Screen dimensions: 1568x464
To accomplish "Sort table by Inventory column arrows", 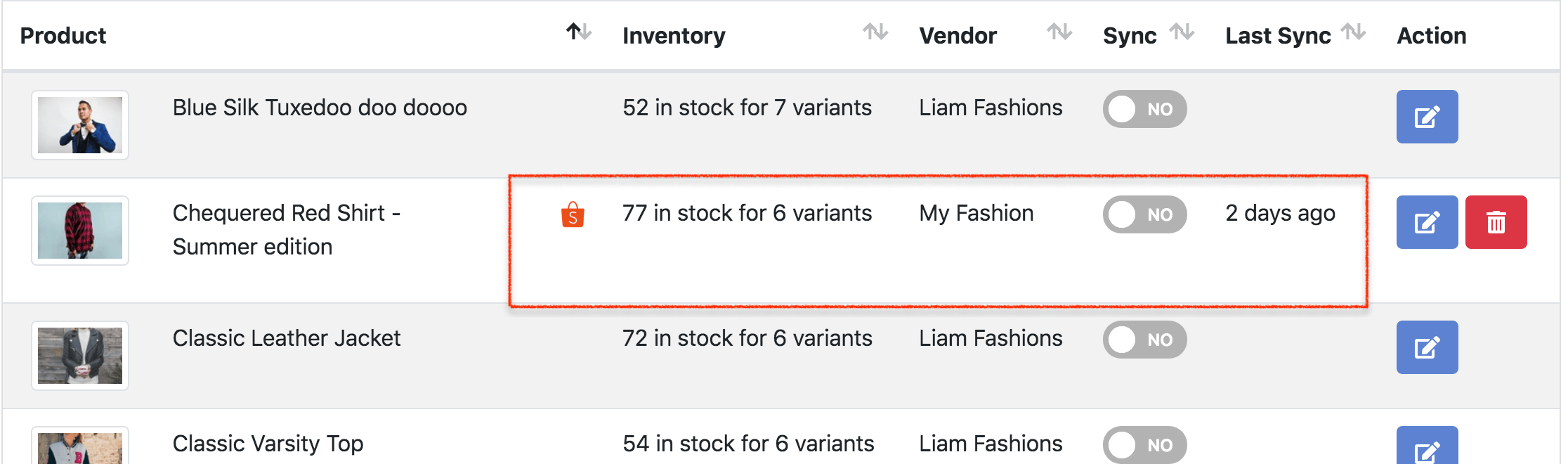I will point(875,32).
